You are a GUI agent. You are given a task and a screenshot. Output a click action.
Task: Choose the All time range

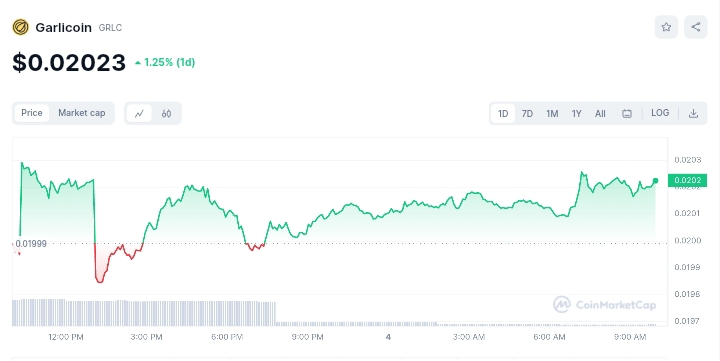pyautogui.click(x=600, y=113)
